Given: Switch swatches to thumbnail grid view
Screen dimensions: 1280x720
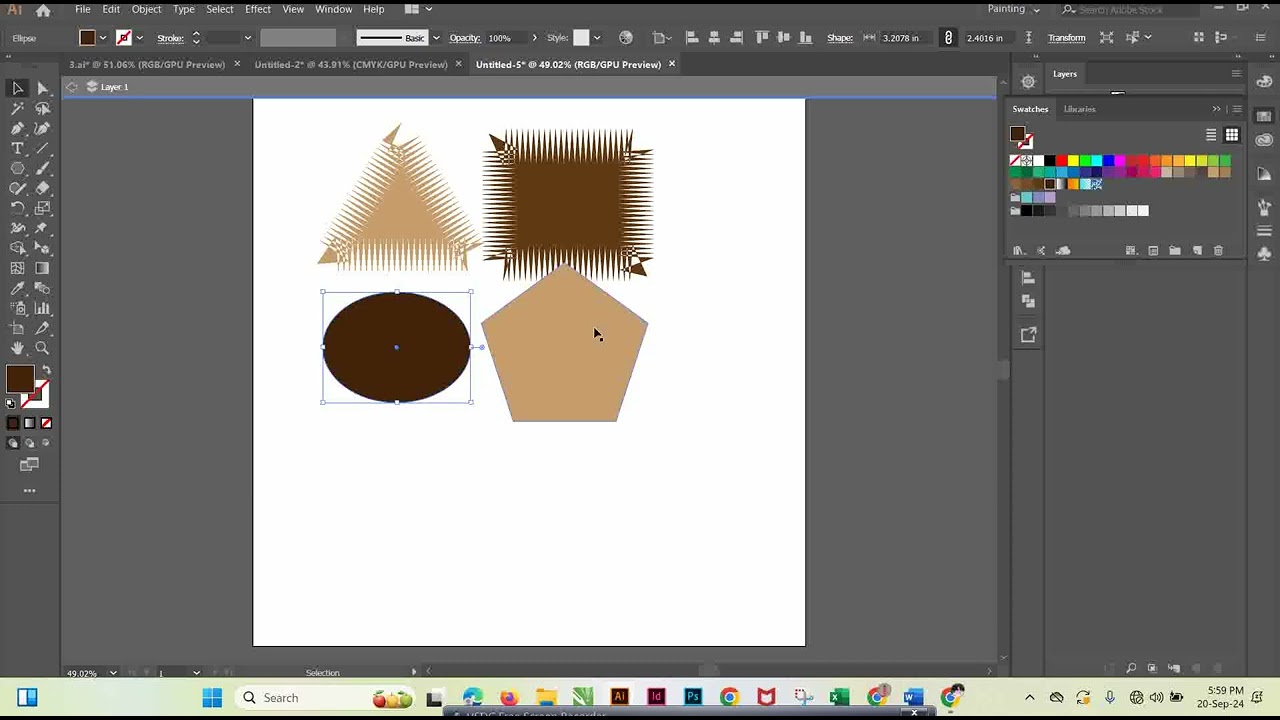Looking at the screenshot, I should [x=1232, y=135].
